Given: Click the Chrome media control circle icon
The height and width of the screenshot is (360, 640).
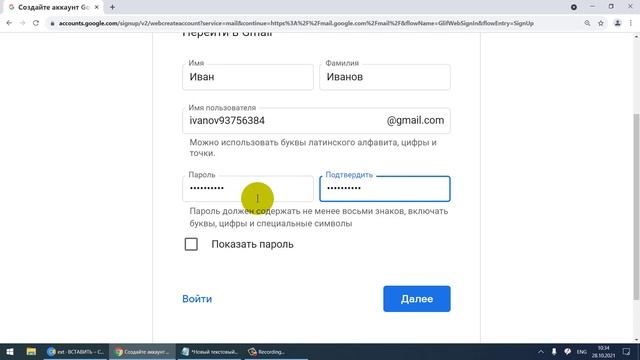Looking at the screenshot, I should [574, 7].
